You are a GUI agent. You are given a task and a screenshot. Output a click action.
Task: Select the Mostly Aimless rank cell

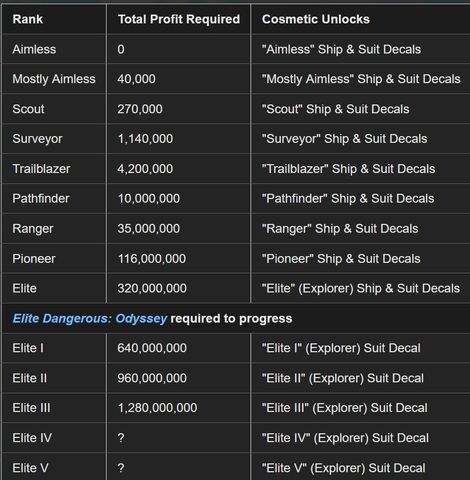click(54, 79)
